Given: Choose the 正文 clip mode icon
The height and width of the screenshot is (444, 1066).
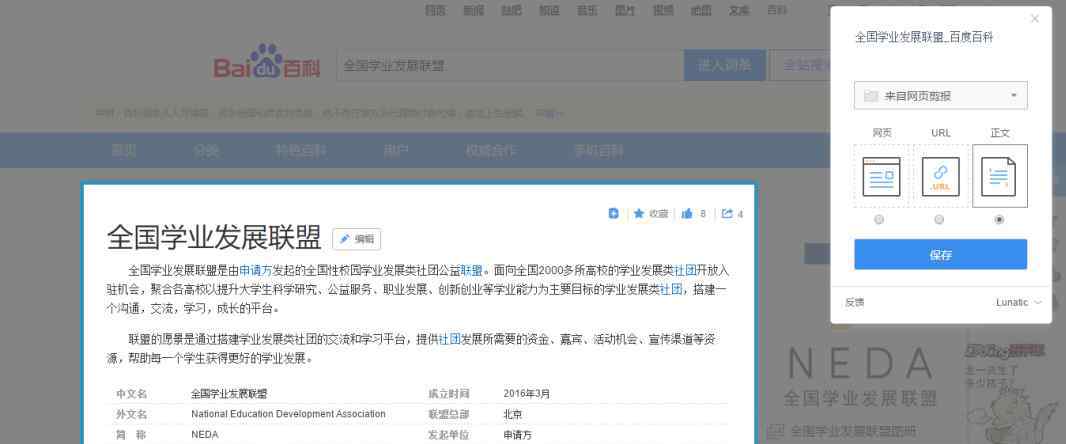Looking at the screenshot, I should tap(999, 176).
